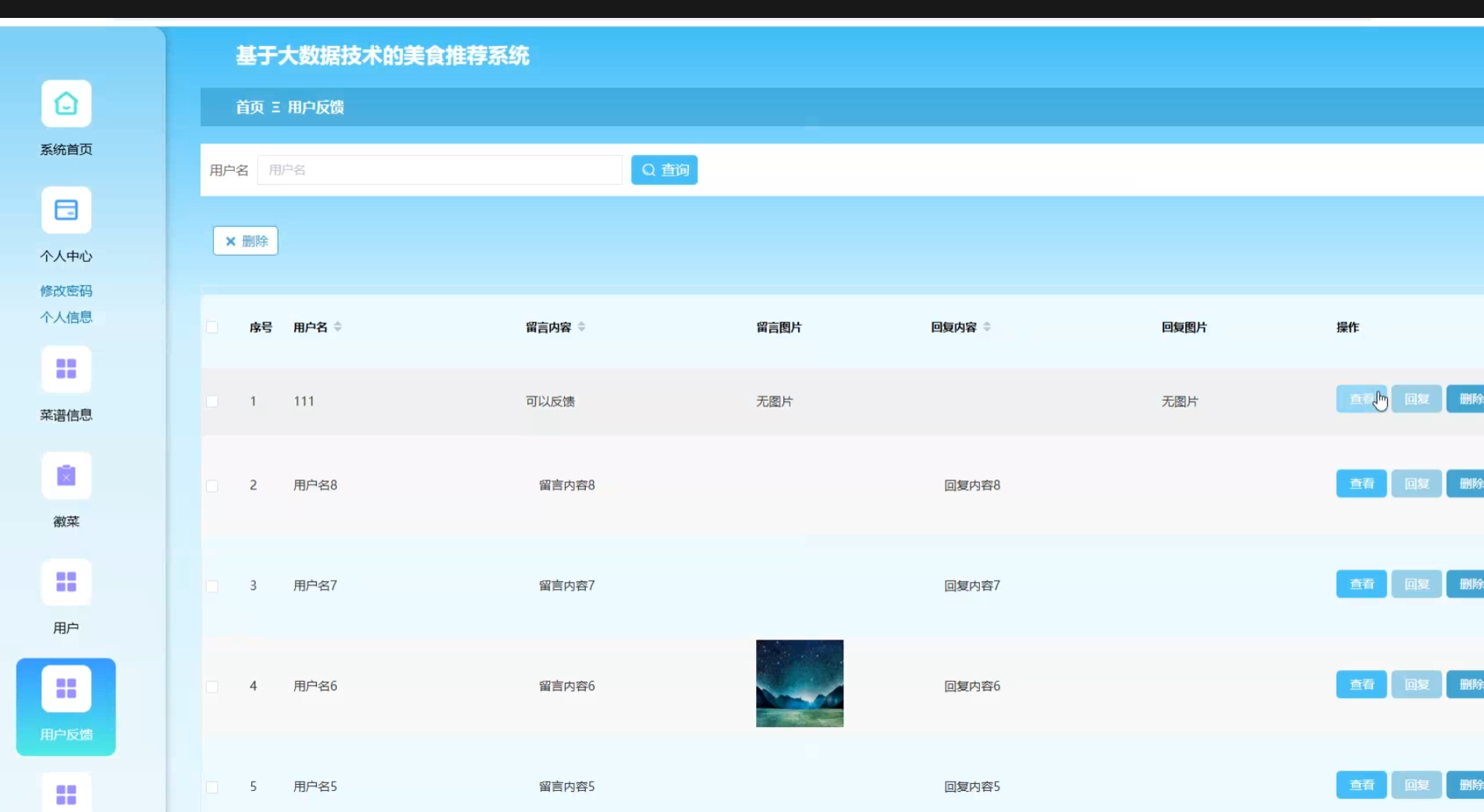Screen dimensions: 1484x812
Task: Click the 基于大数据技术的美食推荐系统 title
Action: (382, 55)
